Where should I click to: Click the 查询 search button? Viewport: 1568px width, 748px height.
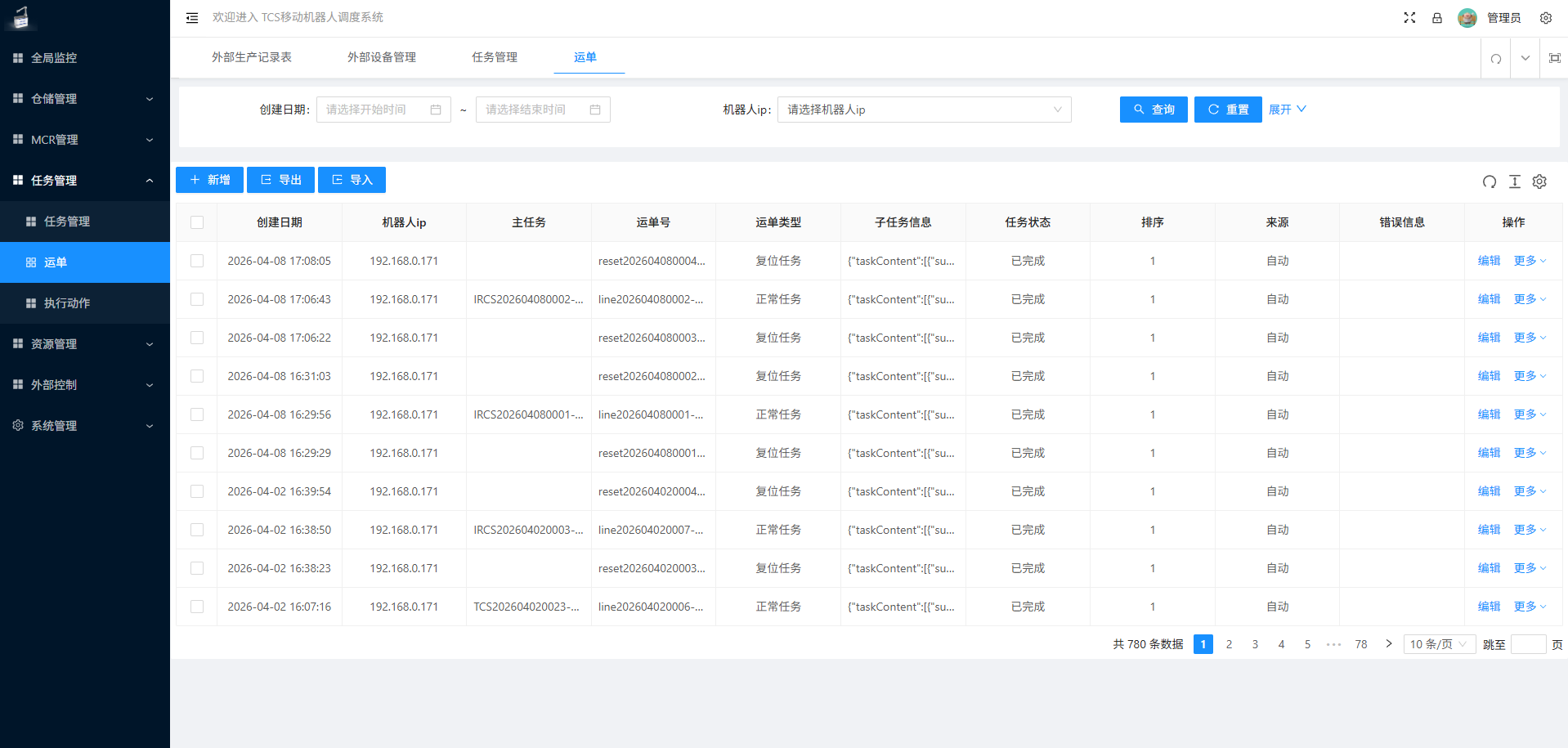[x=1154, y=110]
